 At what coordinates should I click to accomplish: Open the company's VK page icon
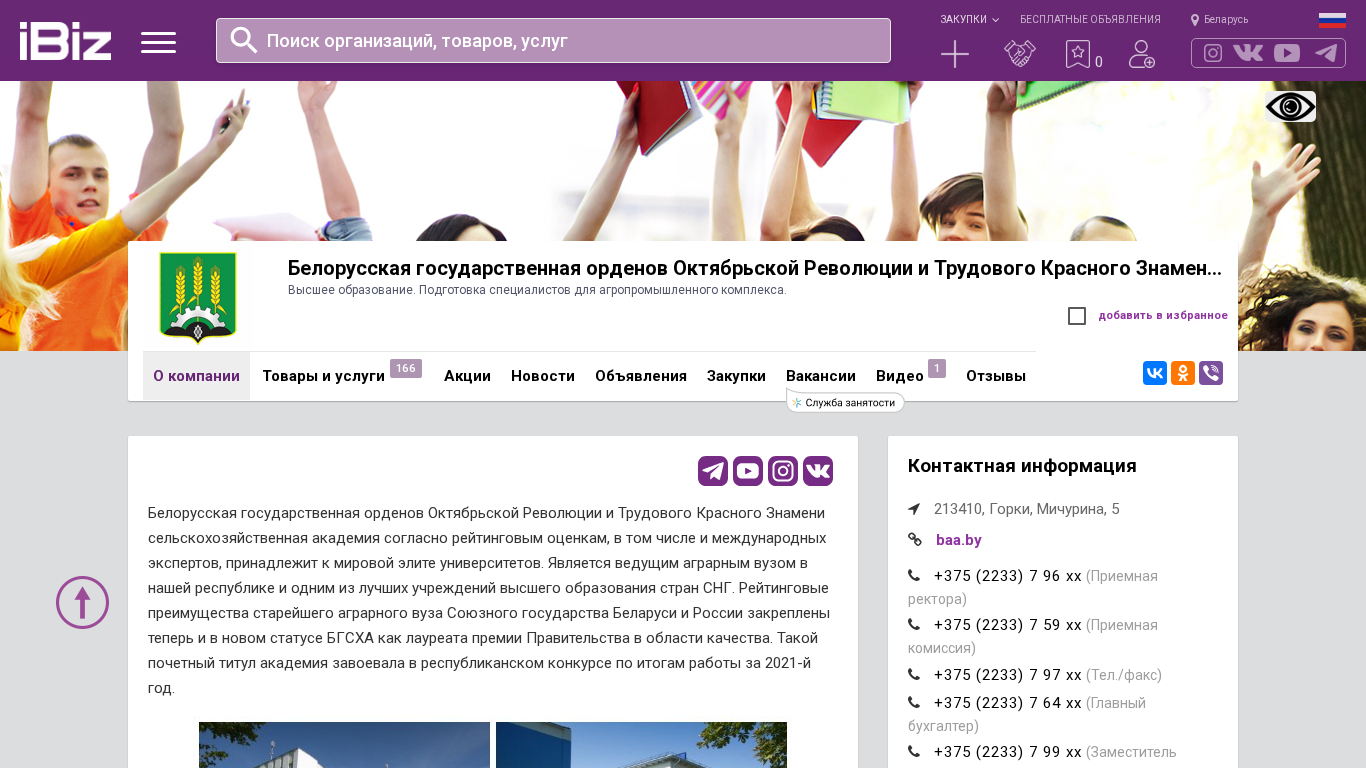[818, 471]
